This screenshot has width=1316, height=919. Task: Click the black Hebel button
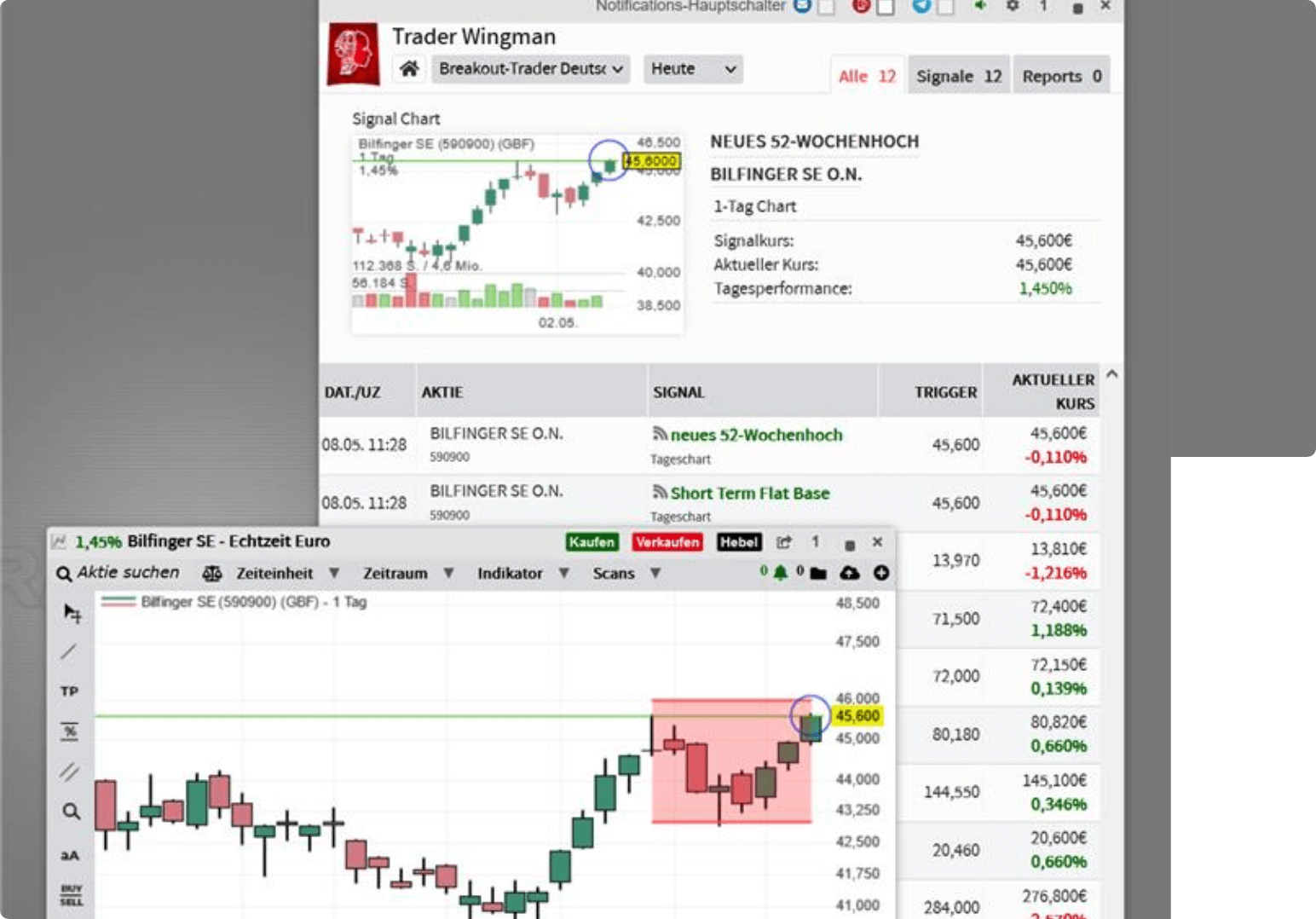pos(739,542)
